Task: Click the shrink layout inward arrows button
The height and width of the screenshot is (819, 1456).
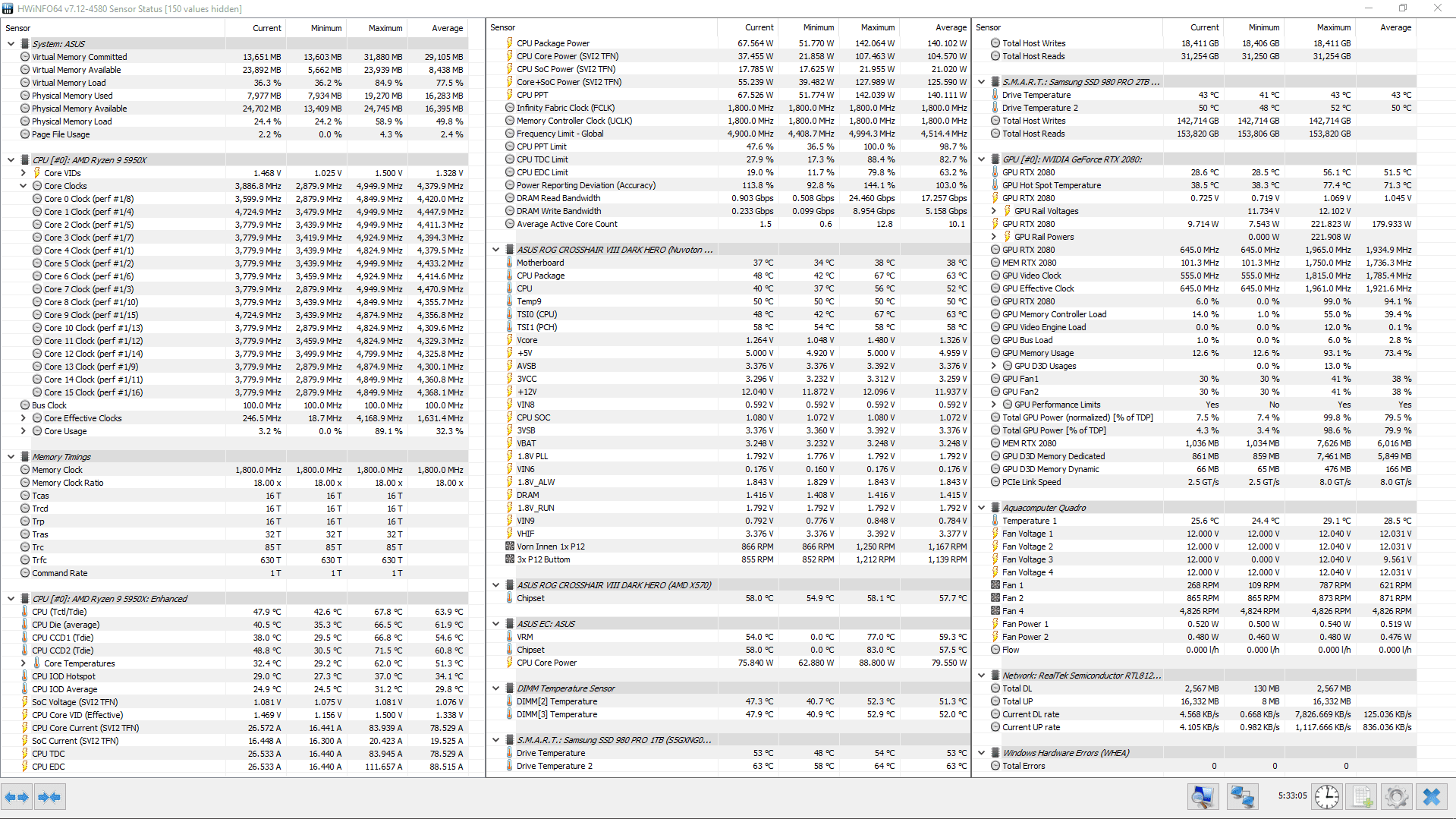Action: [x=49, y=797]
